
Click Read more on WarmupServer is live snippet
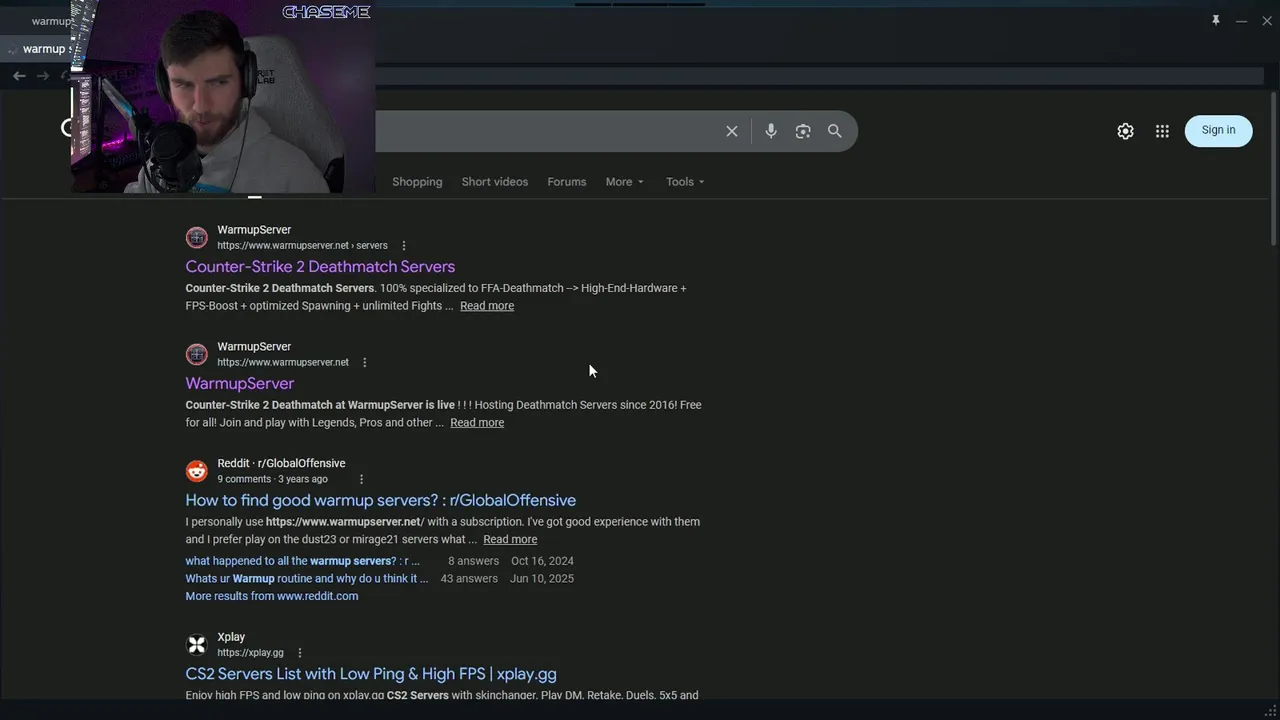[x=477, y=423]
